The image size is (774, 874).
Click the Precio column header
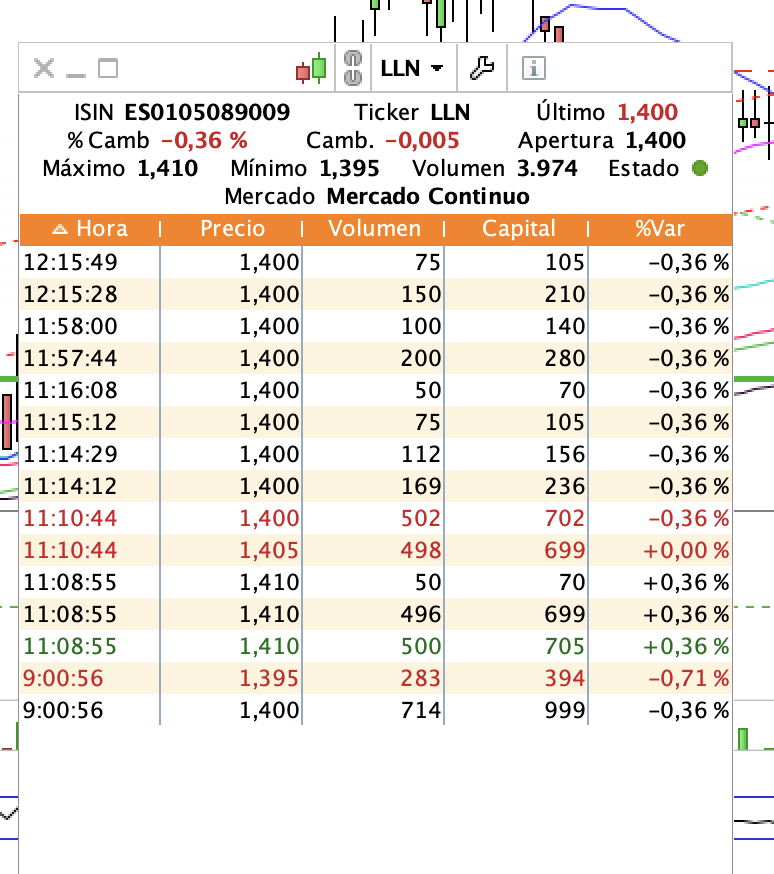[232, 229]
